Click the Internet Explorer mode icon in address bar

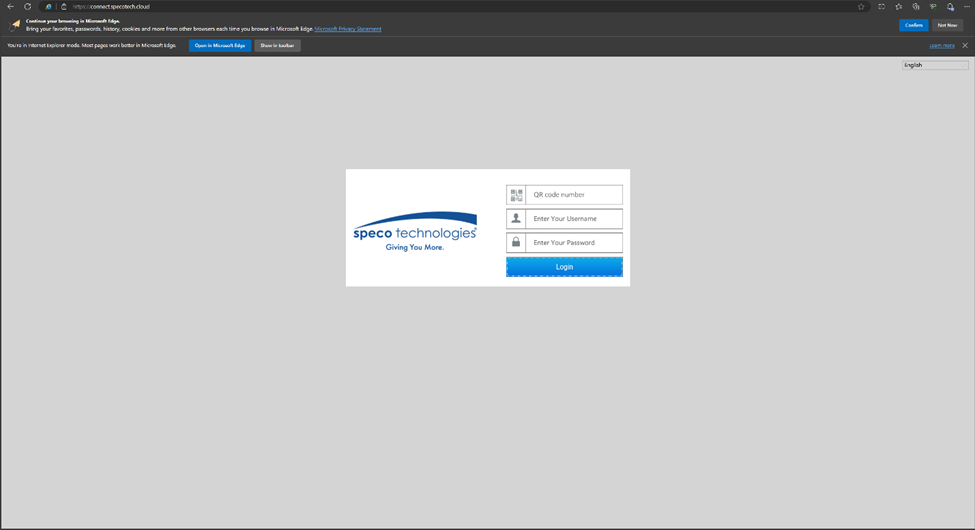pos(48,6)
